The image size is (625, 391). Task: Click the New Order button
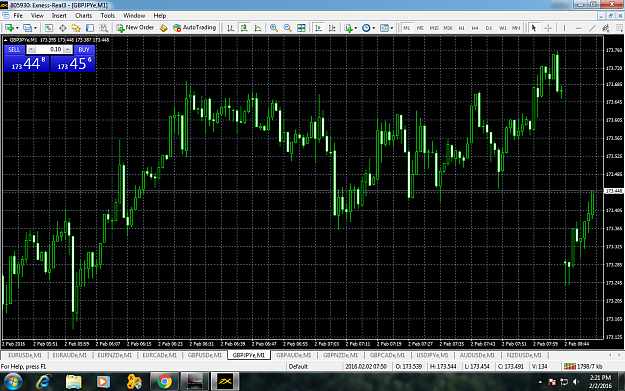click(135, 28)
